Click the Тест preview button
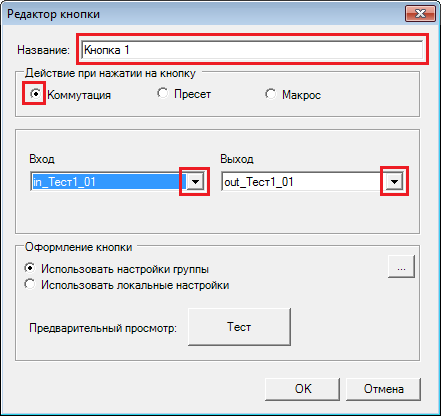This screenshot has width=441, height=416. (239, 327)
